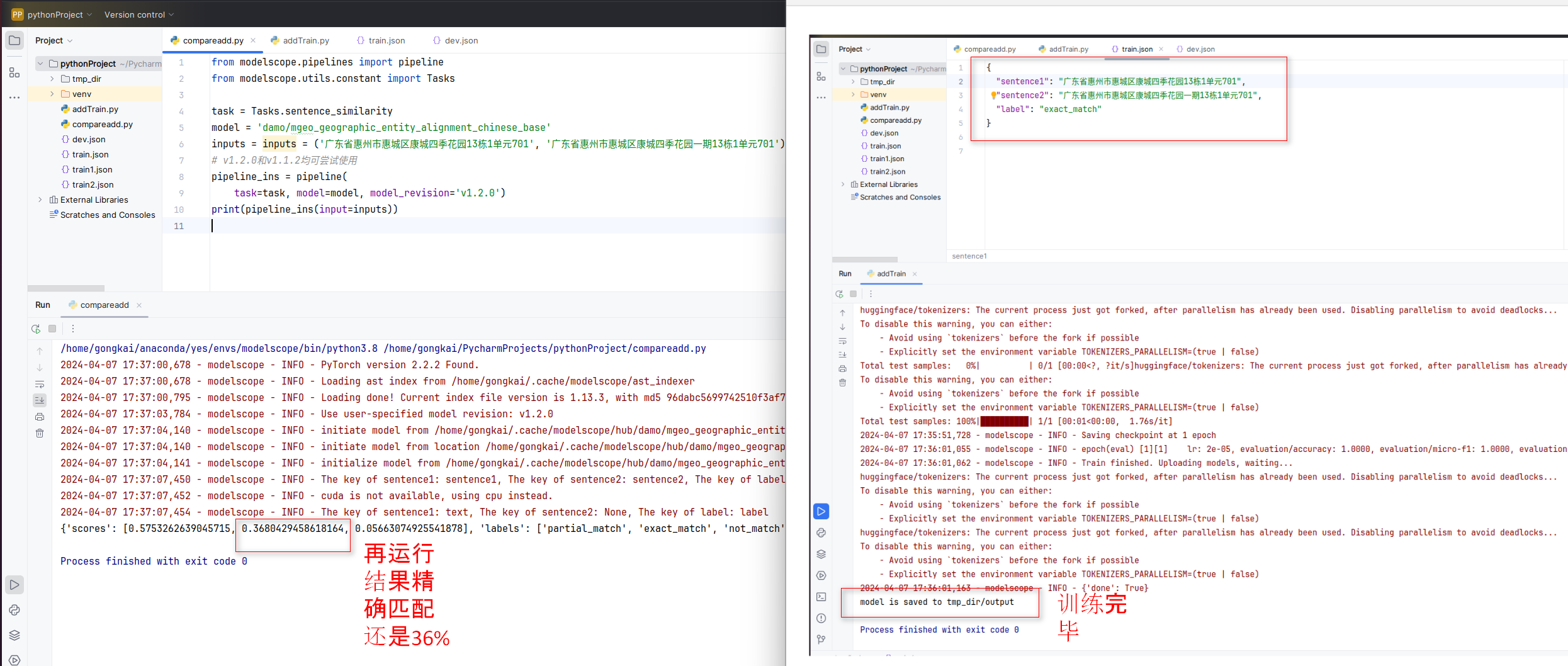Select compareadd.py tab in right window editor
Image resolution: width=1568 pixels, height=666 pixels.
point(984,49)
